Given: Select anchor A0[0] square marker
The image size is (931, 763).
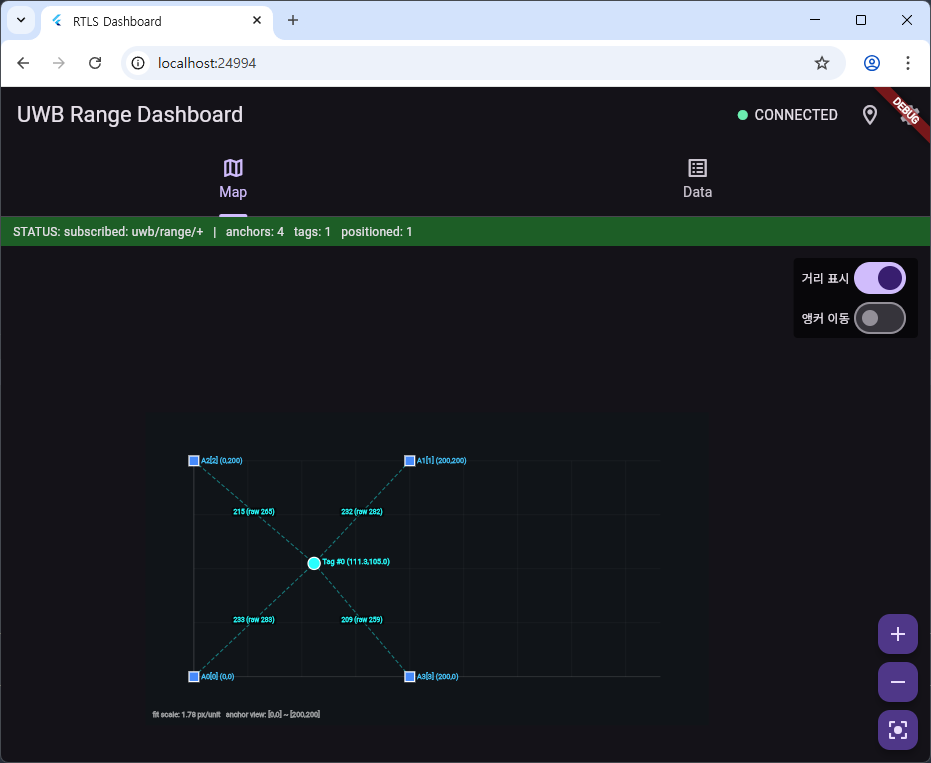Looking at the screenshot, I should pyautogui.click(x=194, y=677).
